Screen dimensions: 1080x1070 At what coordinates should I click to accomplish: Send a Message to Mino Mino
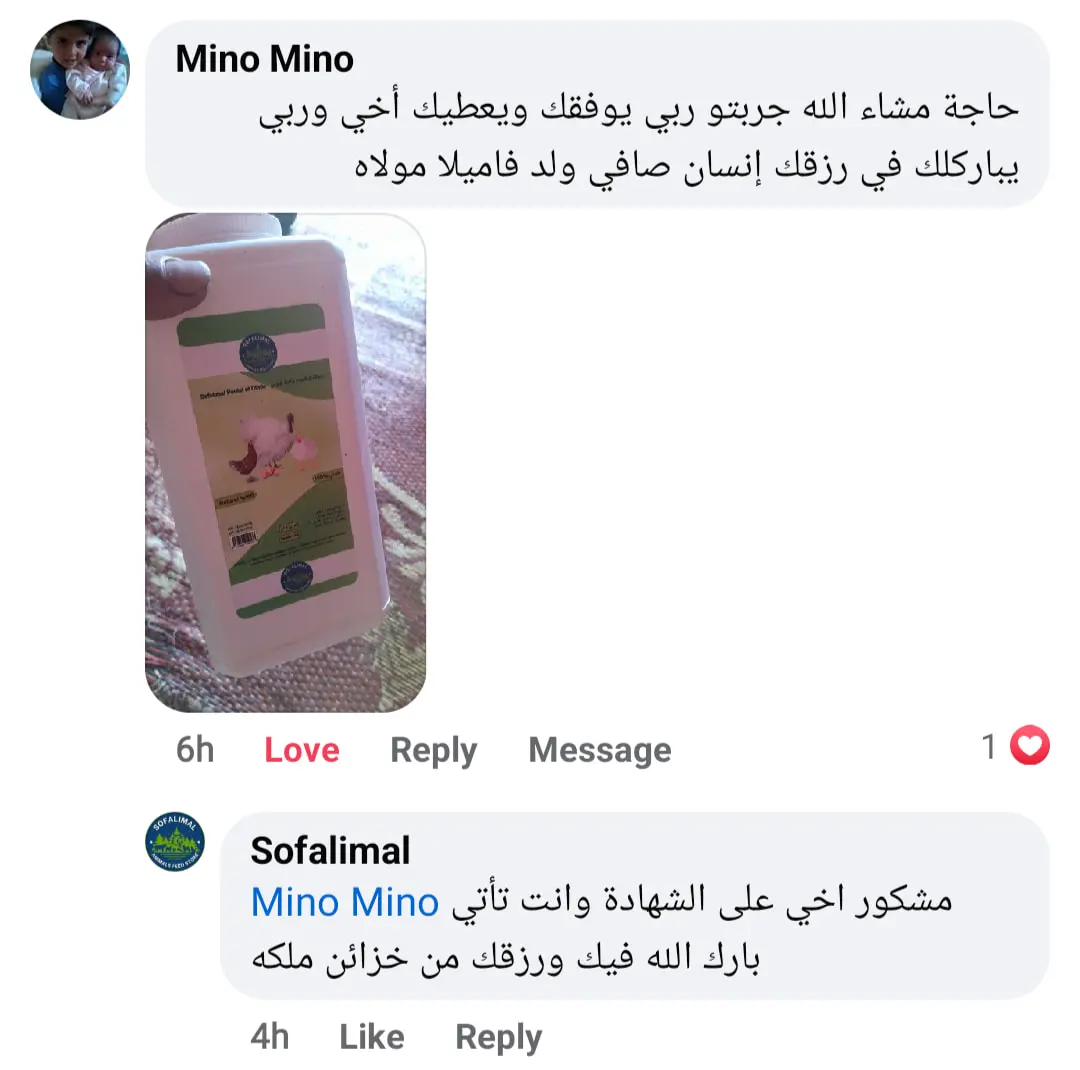(600, 750)
